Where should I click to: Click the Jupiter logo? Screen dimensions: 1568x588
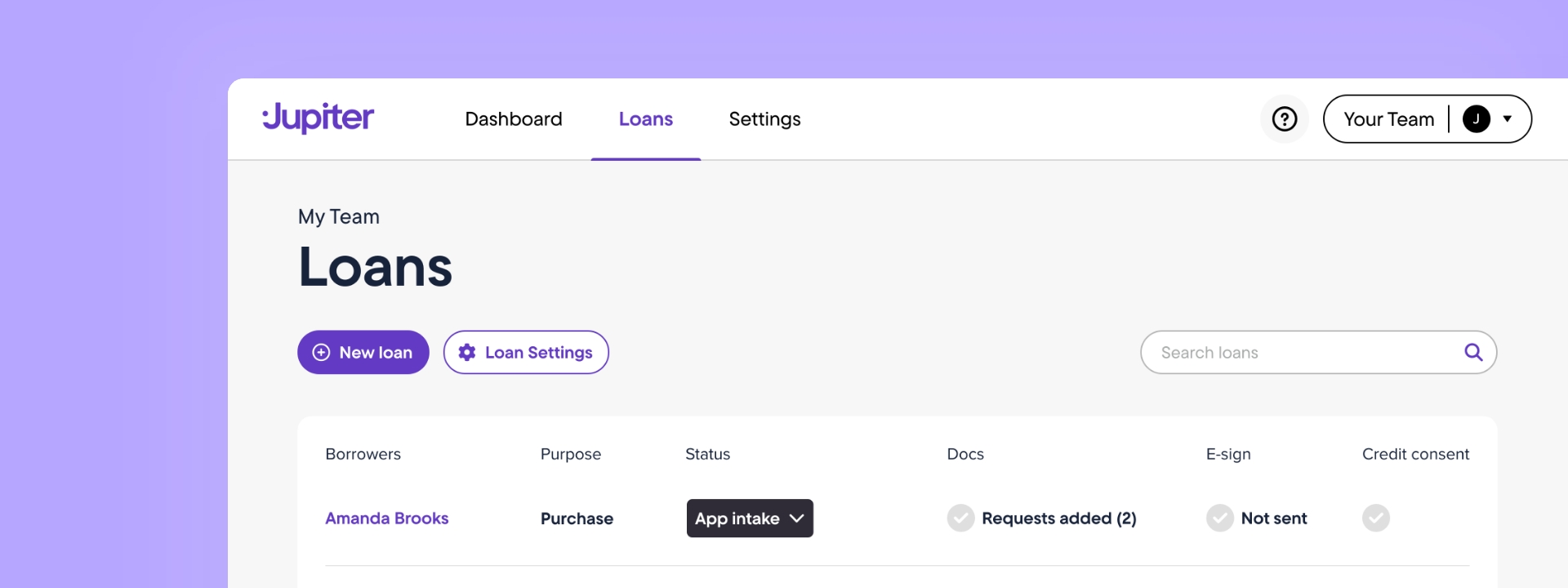[x=318, y=118]
